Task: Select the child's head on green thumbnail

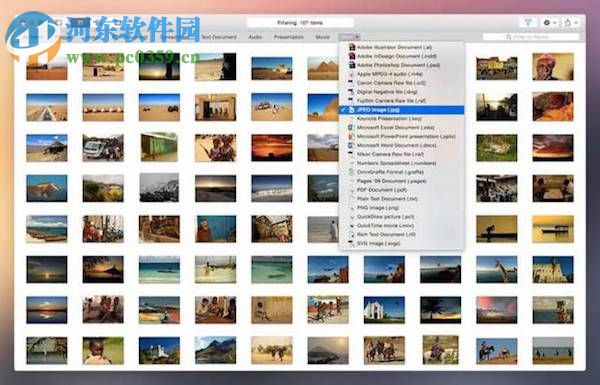Action: (103, 351)
